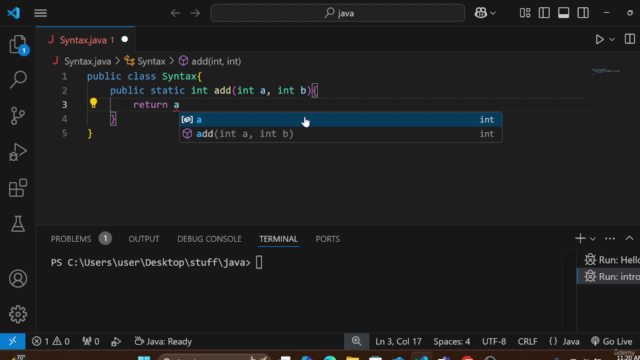Click the editor minimap preview
Viewport: 640px width, 360px height.
tap(606, 71)
